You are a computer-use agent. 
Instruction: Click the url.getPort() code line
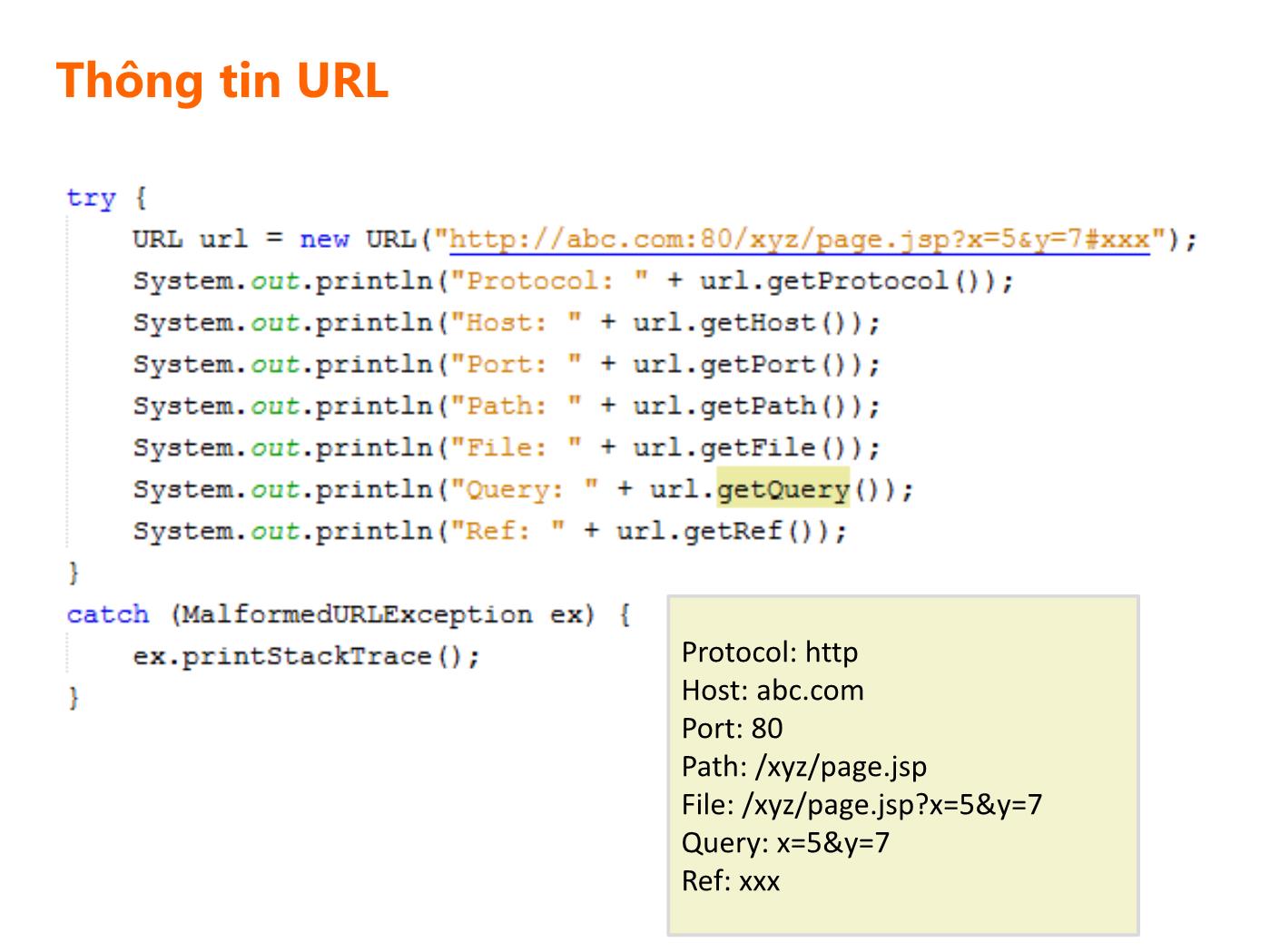coord(507,365)
